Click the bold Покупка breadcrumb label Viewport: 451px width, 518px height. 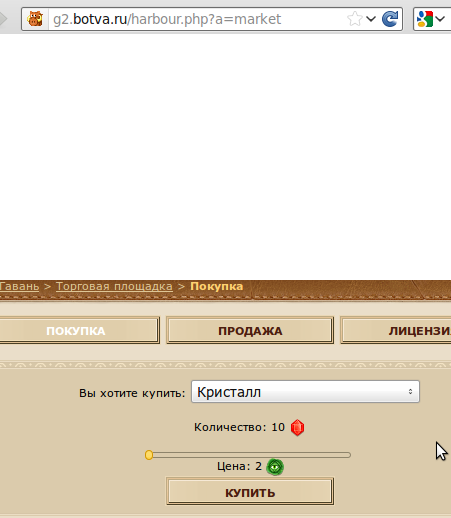coord(217,286)
